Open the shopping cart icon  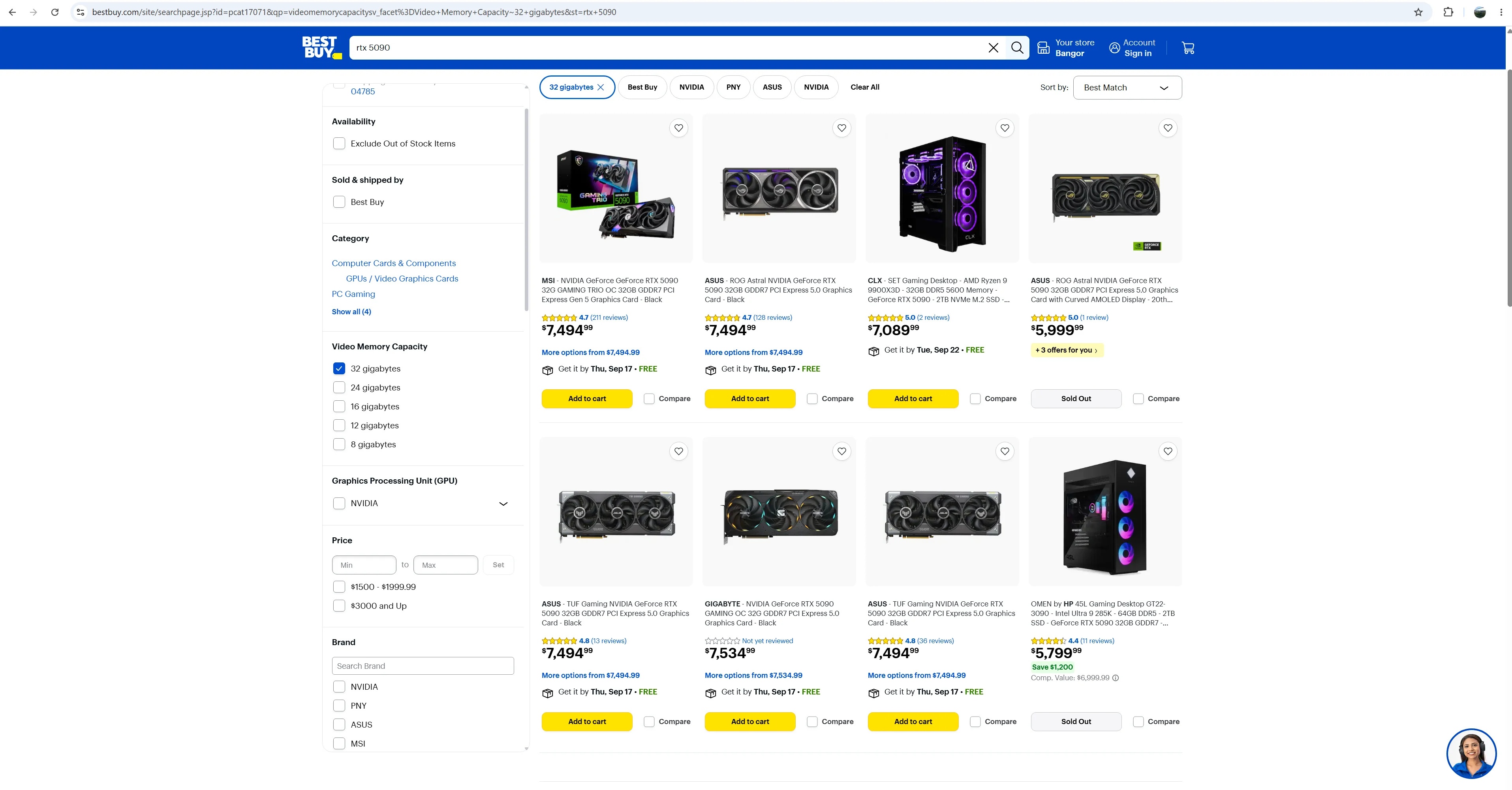point(1188,47)
